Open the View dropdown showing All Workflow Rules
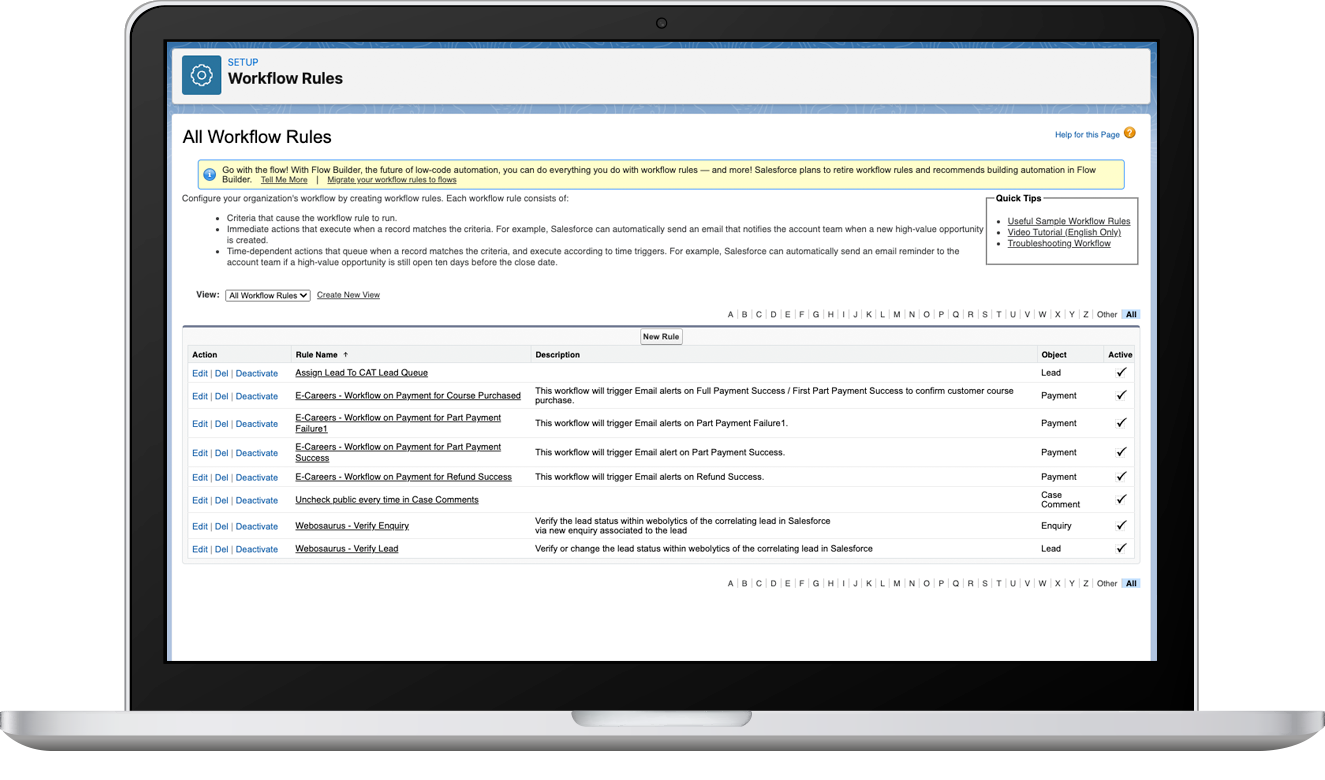The image size is (1325, 780). coord(267,294)
